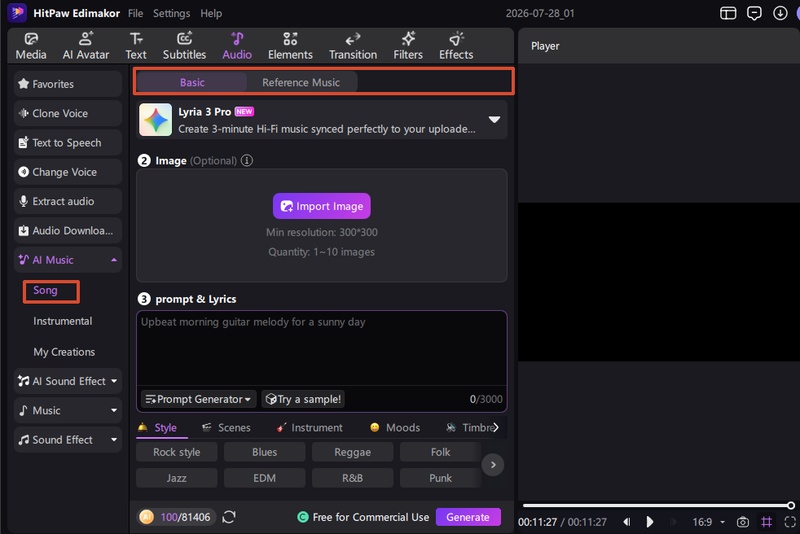800x534 pixels.
Task: Open My Creations under AI Music
Action: pyautogui.click(x=64, y=352)
